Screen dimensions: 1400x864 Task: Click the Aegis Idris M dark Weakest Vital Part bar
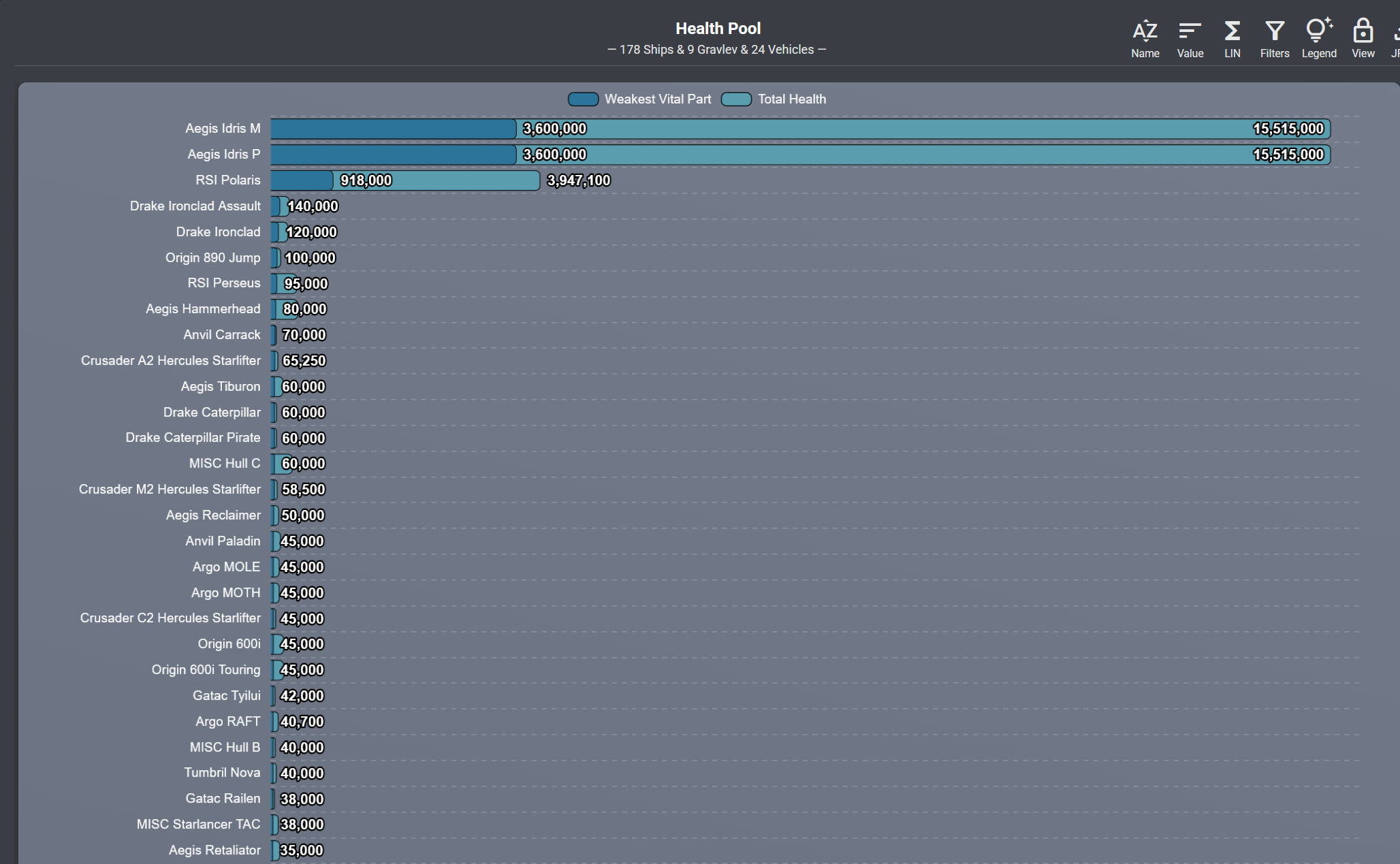pos(394,129)
